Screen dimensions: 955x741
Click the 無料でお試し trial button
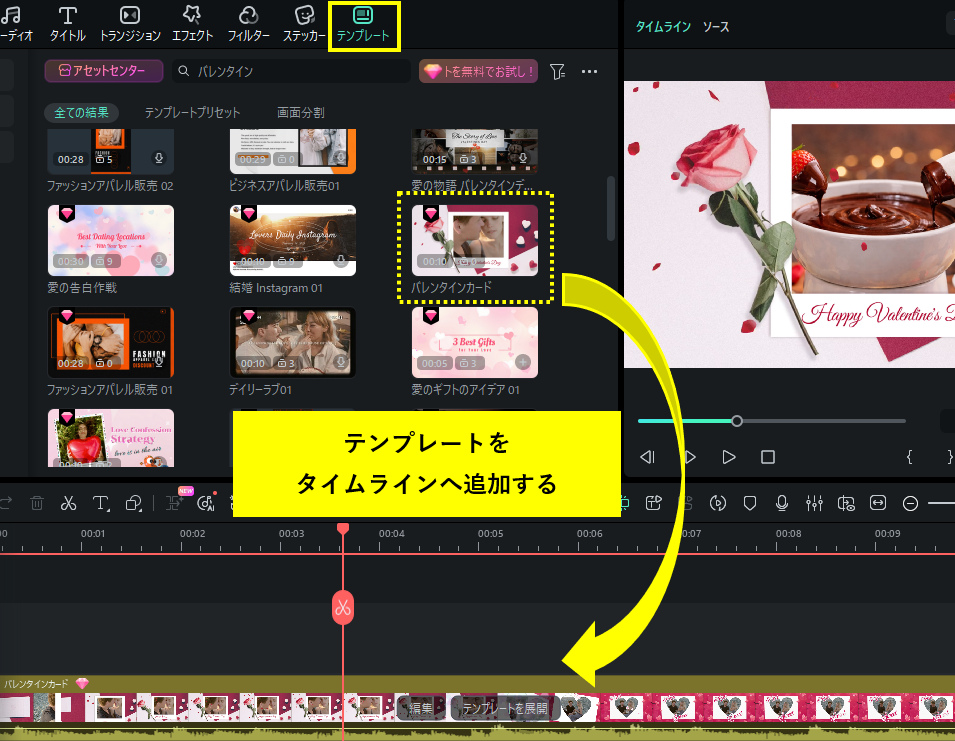click(x=478, y=71)
